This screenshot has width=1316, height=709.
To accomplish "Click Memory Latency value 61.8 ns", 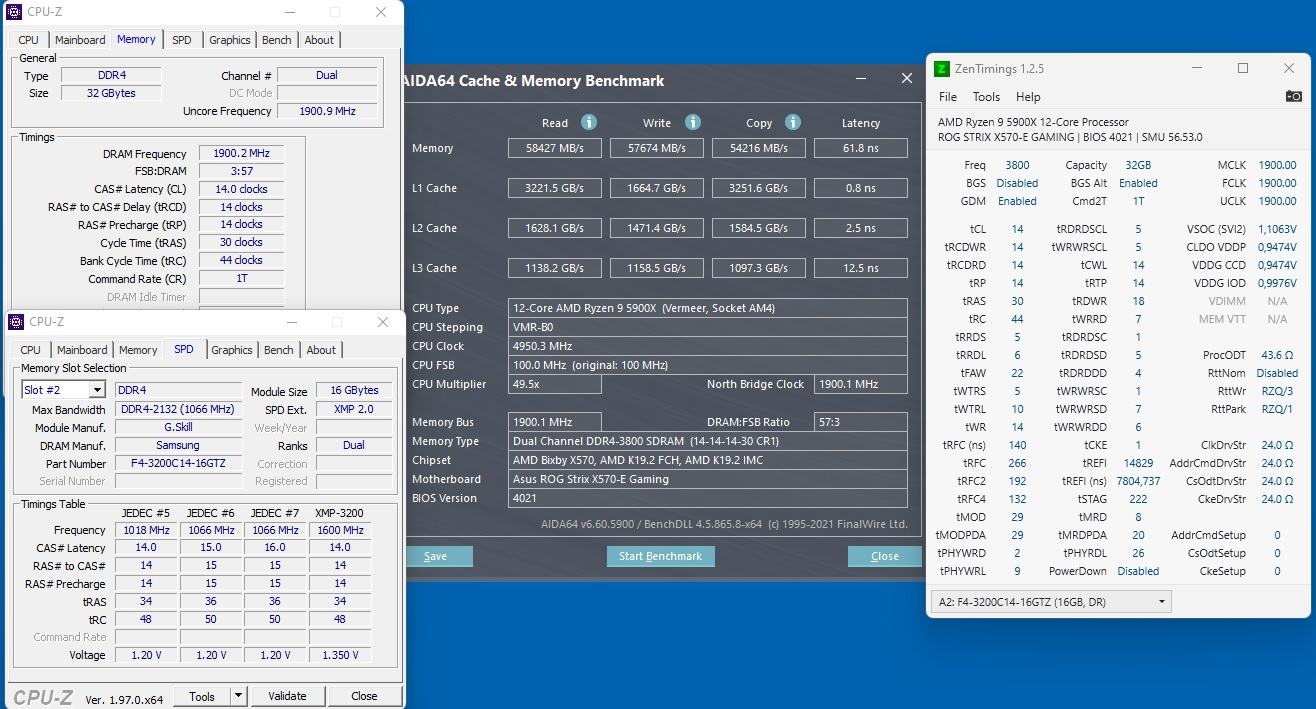I will coord(860,148).
